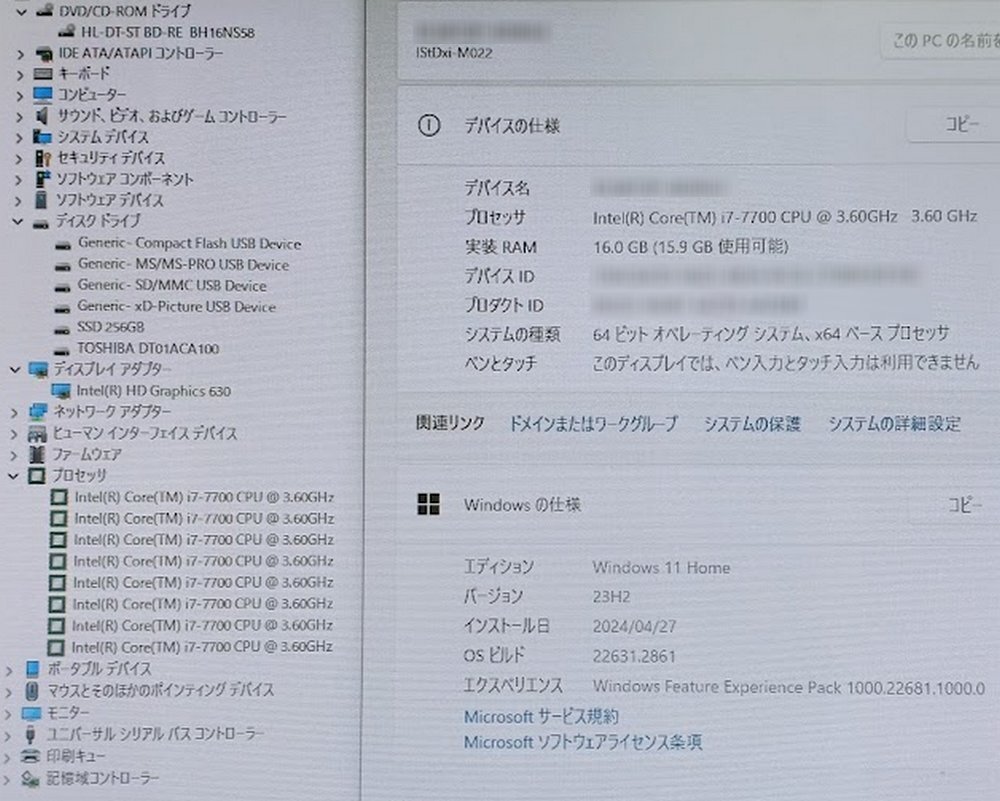Click the この PC の名前 rename button
Image resolution: width=1000 pixels, height=801 pixels.
pos(941,41)
